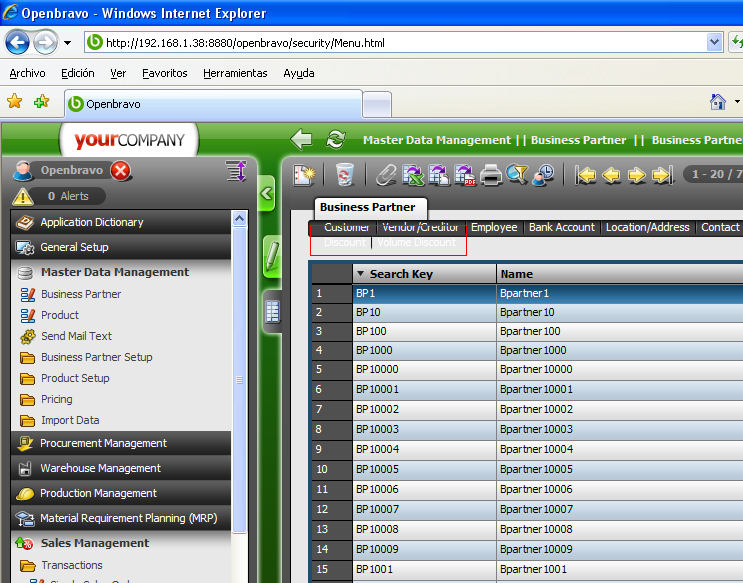Viewport: 743px width, 583px height.
Task: Open the Audit Trail clock icon
Action: pos(543,175)
